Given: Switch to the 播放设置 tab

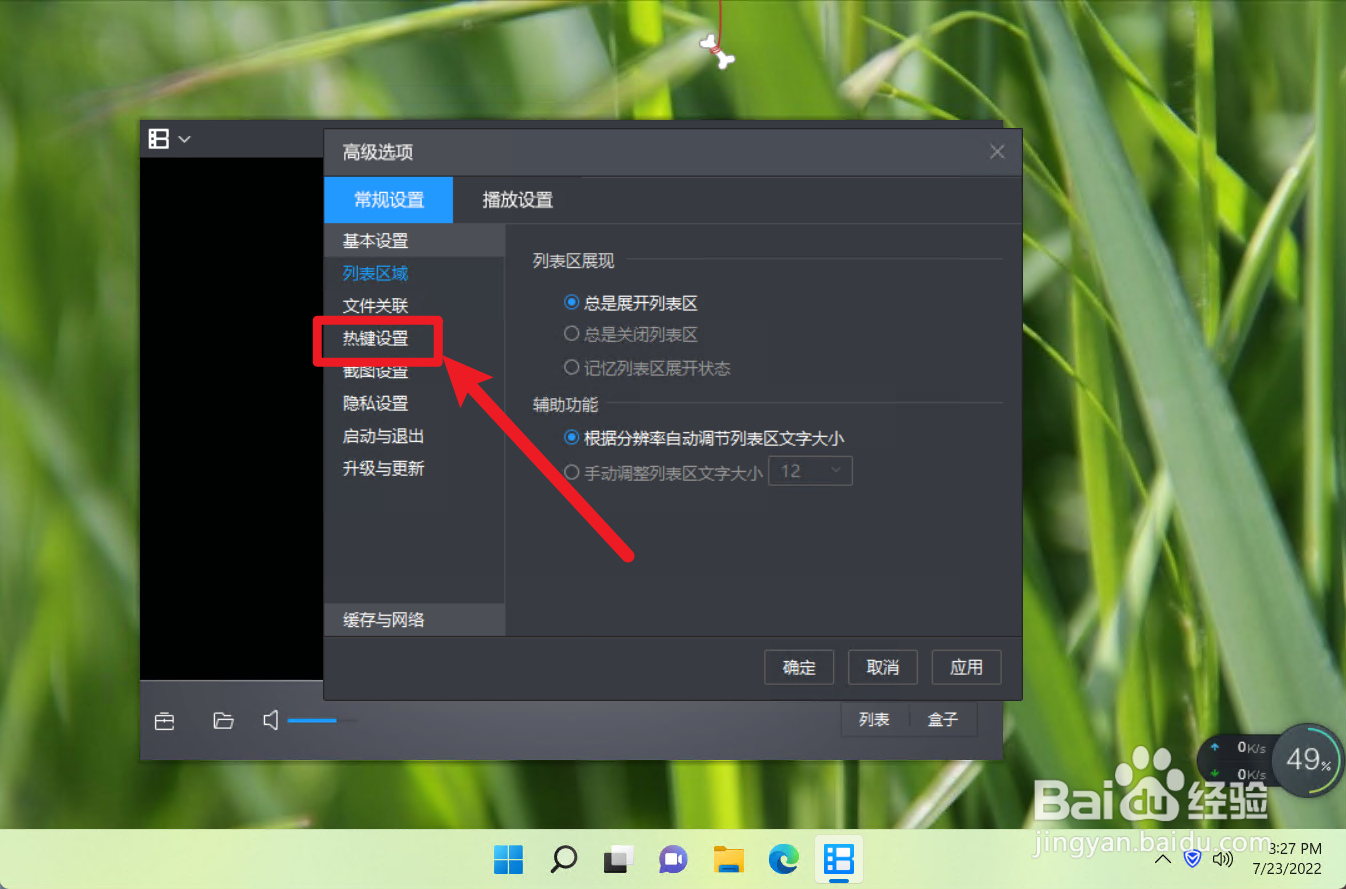Looking at the screenshot, I should [516, 199].
